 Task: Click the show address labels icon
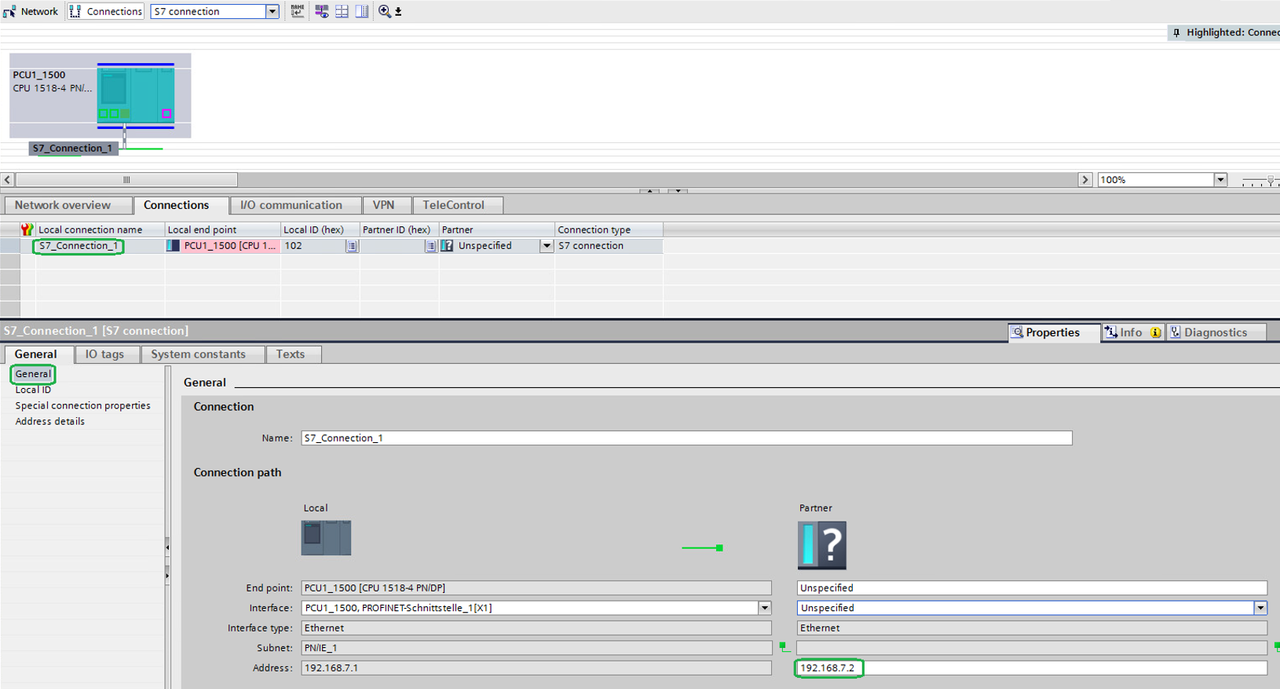click(x=322, y=11)
